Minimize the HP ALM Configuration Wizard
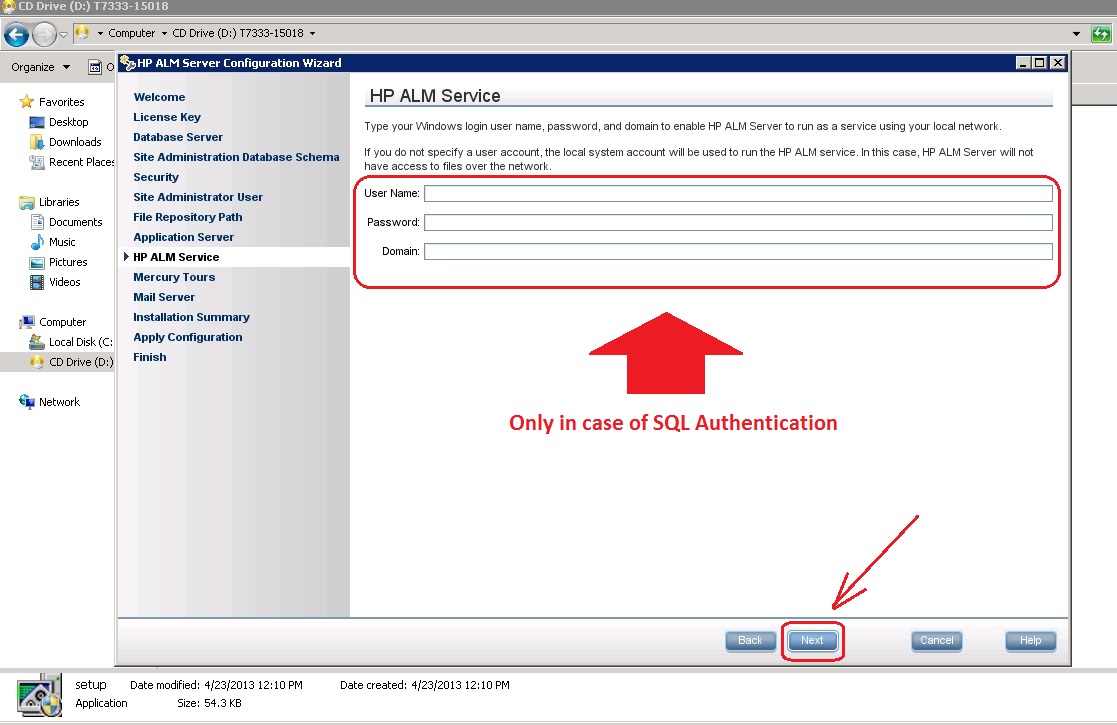Screen dimensions: 1117x725 (x=1023, y=63)
